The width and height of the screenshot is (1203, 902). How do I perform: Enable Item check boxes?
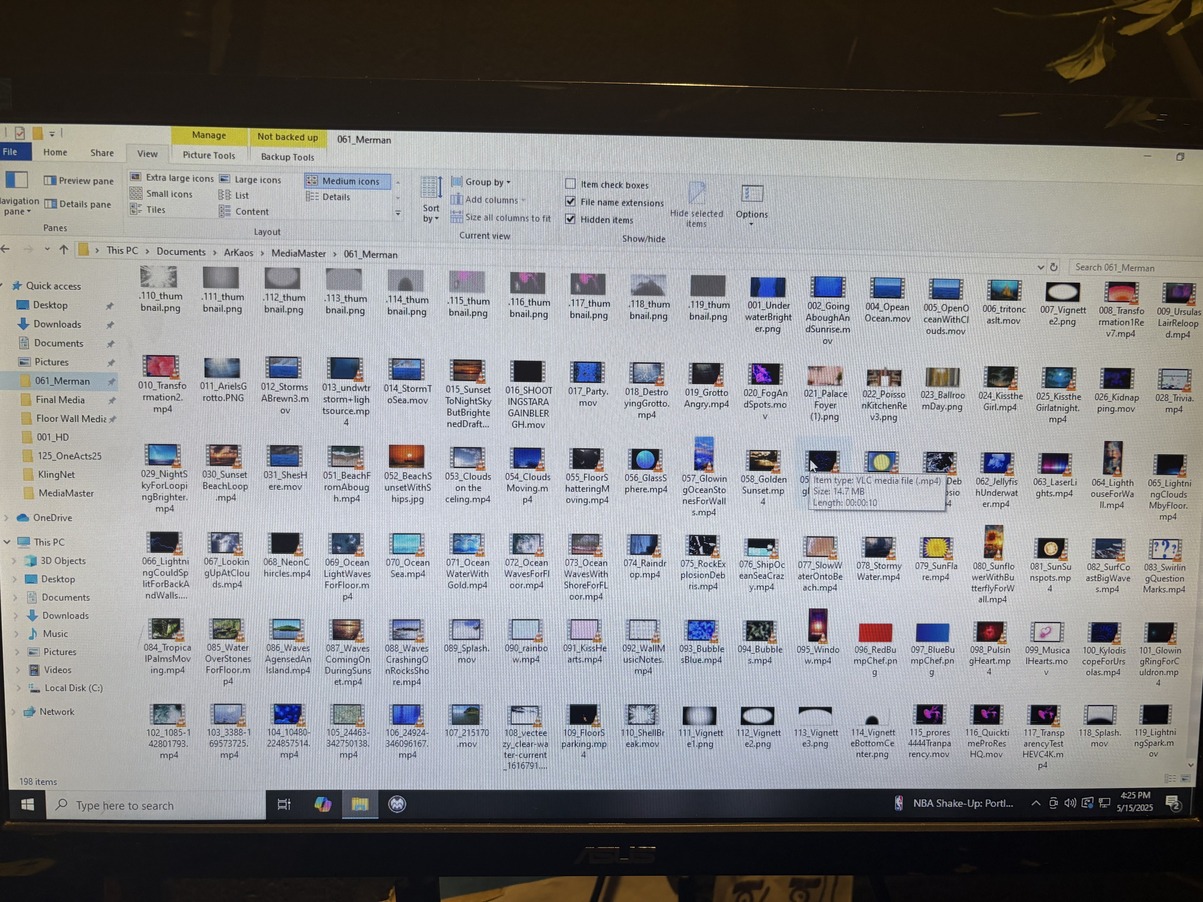click(571, 184)
